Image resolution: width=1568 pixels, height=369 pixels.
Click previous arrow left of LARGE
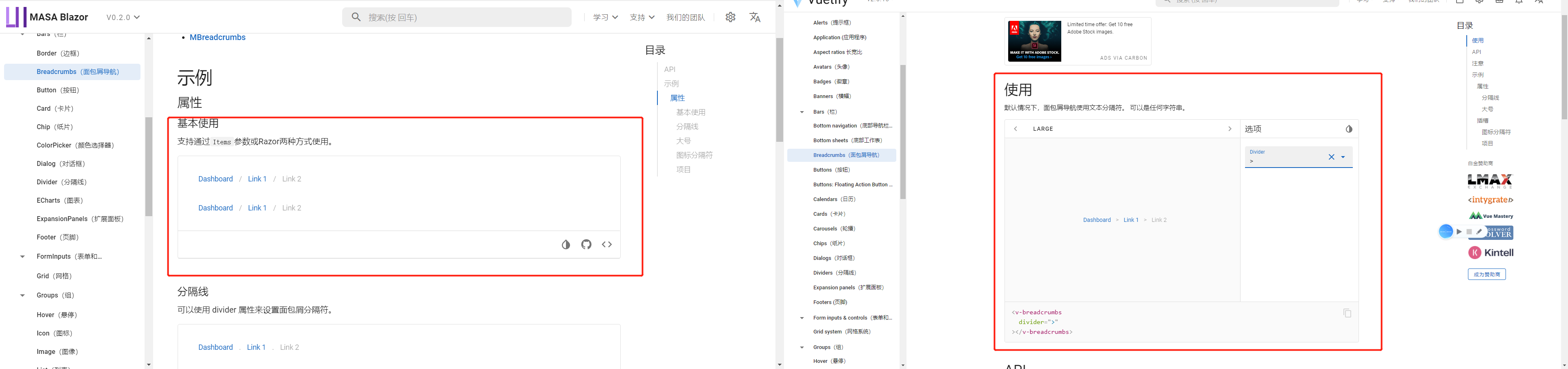(x=1015, y=129)
